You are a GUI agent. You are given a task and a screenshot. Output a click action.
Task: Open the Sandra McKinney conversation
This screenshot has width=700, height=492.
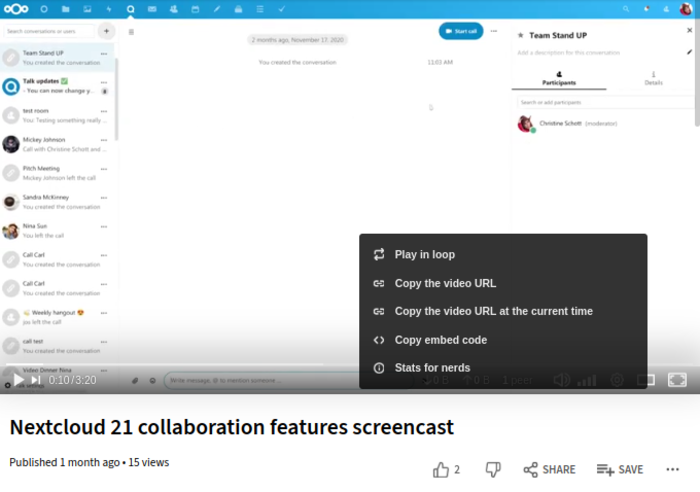tap(57, 202)
